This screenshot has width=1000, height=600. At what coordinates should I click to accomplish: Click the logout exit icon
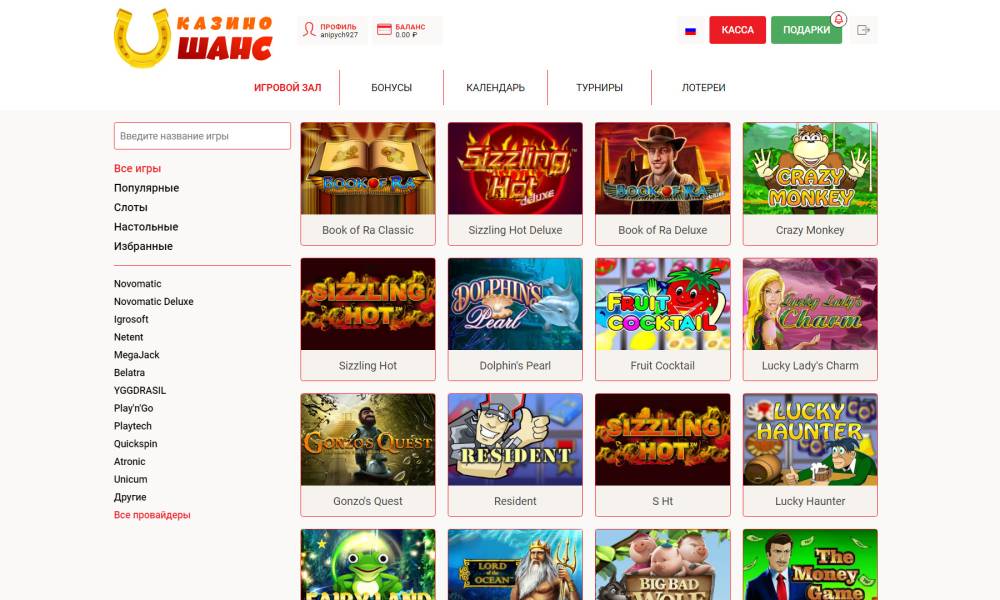click(864, 30)
